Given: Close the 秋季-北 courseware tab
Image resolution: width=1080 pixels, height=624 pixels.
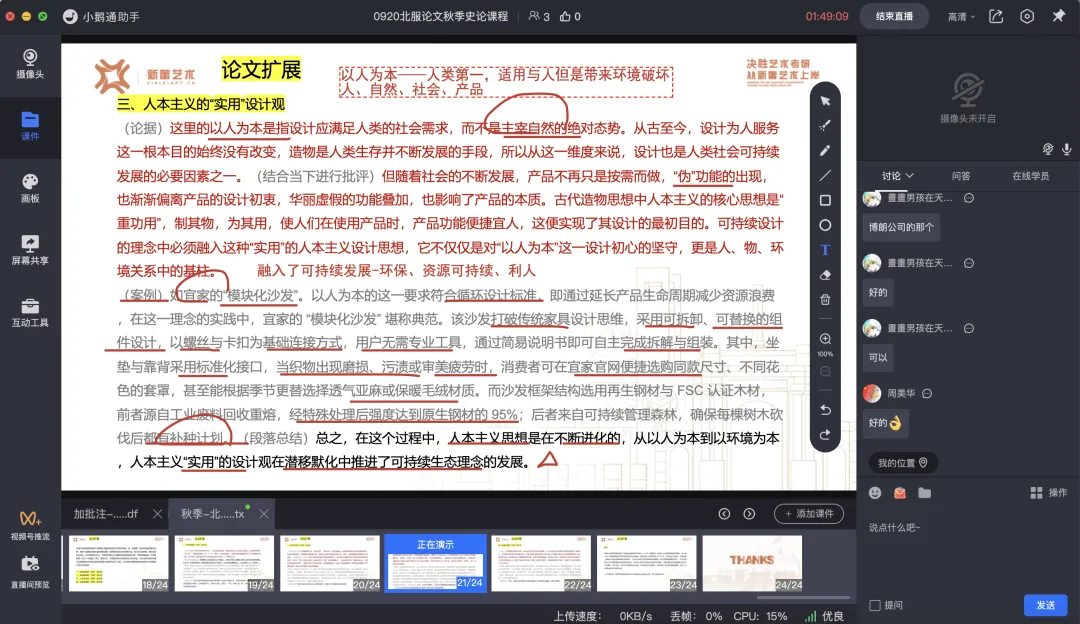Looking at the screenshot, I should [x=264, y=514].
